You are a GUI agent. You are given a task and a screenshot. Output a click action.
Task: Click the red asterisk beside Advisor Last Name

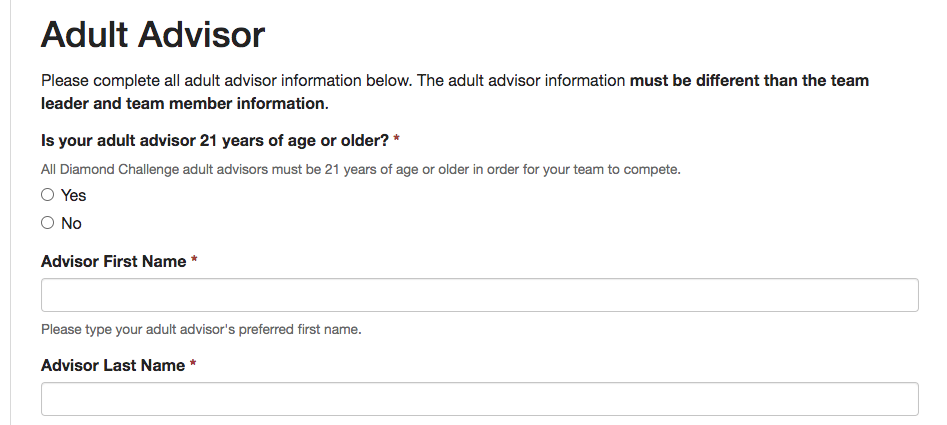point(193,365)
